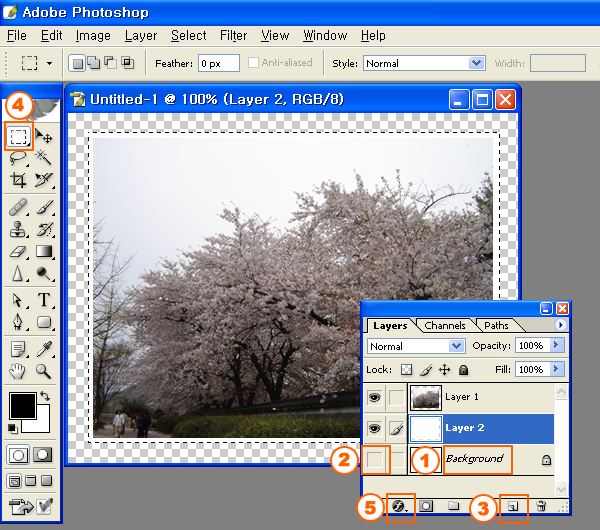Select the Brush tool

(x=44, y=207)
